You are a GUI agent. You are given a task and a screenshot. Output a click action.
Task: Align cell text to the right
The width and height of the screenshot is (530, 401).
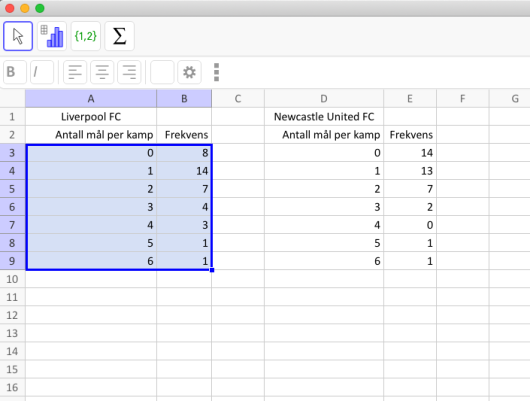tap(129, 72)
